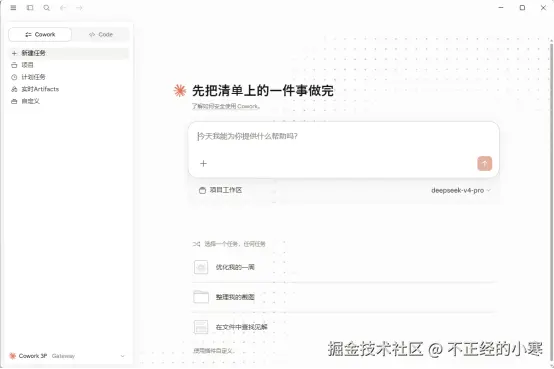The height and width of the screenshot is (369, 554).
Task: Focus the 今天我能为你提供什么帮助吗 input box
Action: pyautogui.click(x=343, y=136)
